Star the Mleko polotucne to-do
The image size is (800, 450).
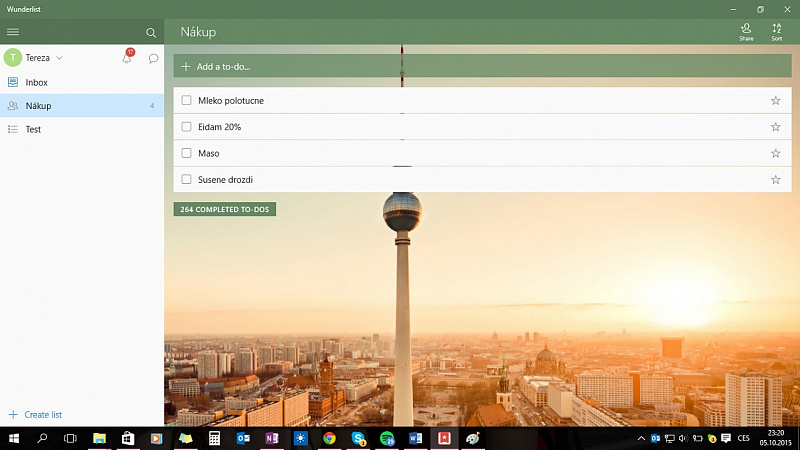tap(776, 101)
